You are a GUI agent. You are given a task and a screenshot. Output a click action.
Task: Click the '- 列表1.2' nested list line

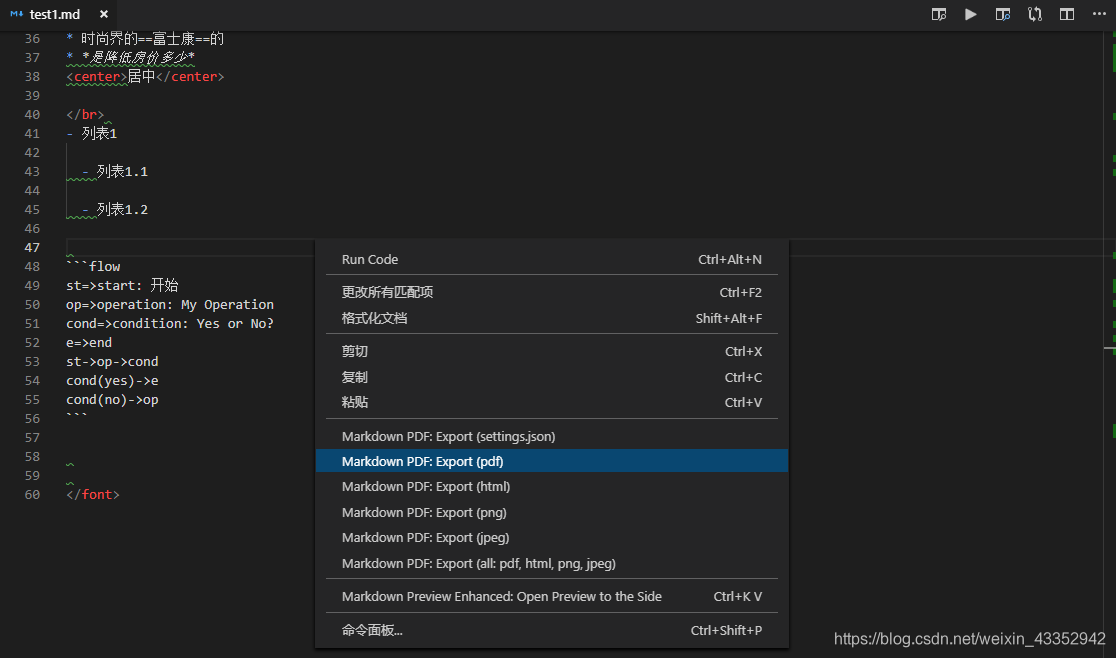click(115, 209)
